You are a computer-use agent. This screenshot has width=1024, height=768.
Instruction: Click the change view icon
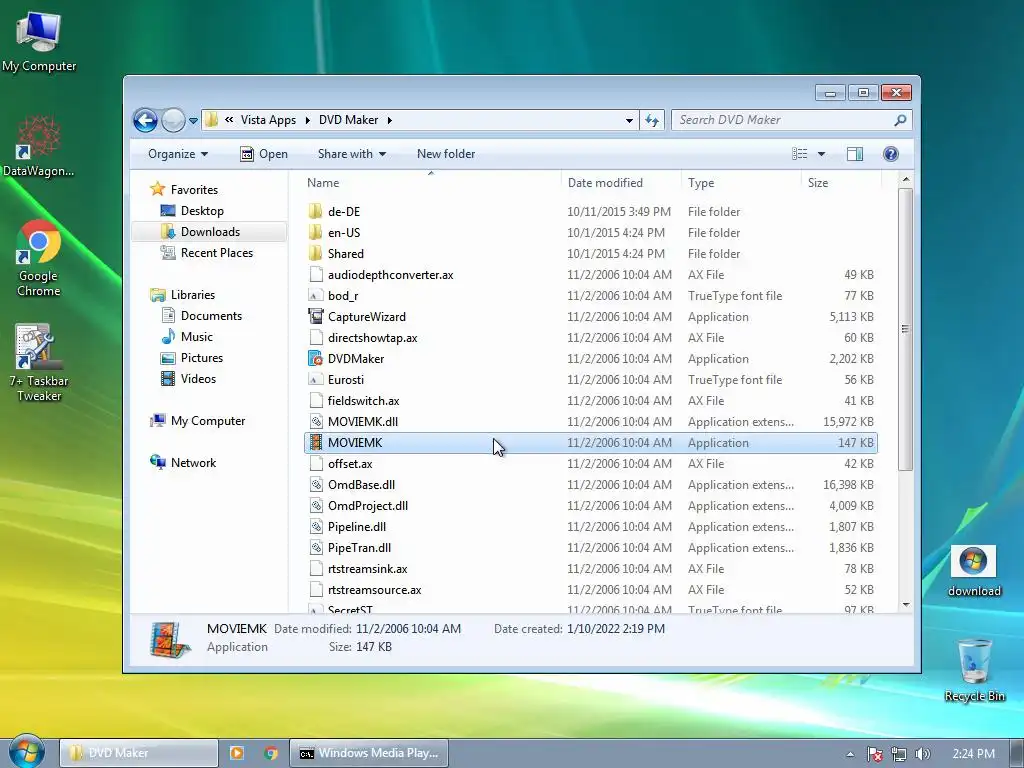799,154
